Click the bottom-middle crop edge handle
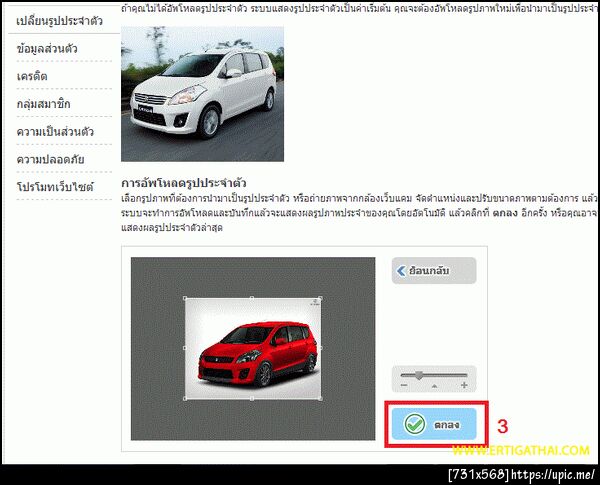This screenshot has height=485, width=600. tap(252, 398)
